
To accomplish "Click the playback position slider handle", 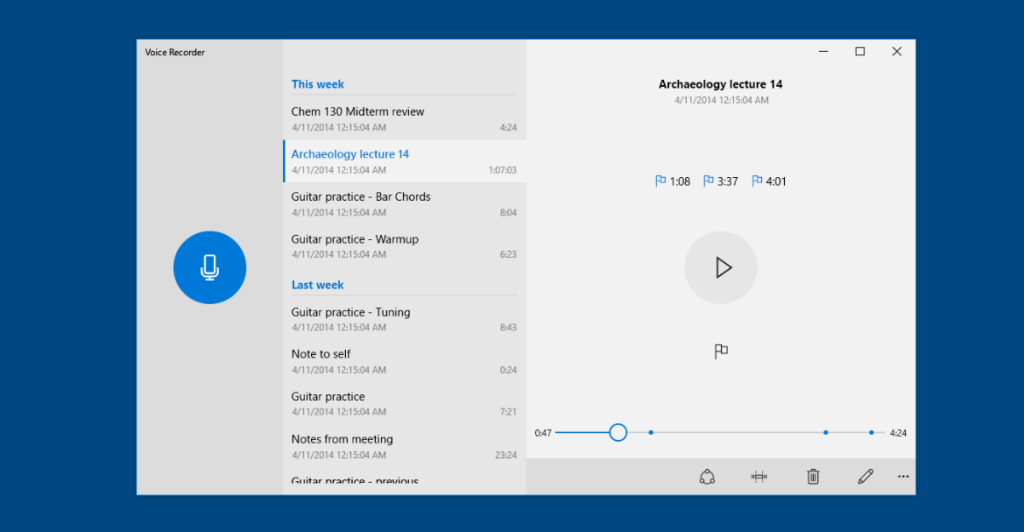I will coord(618,433).
